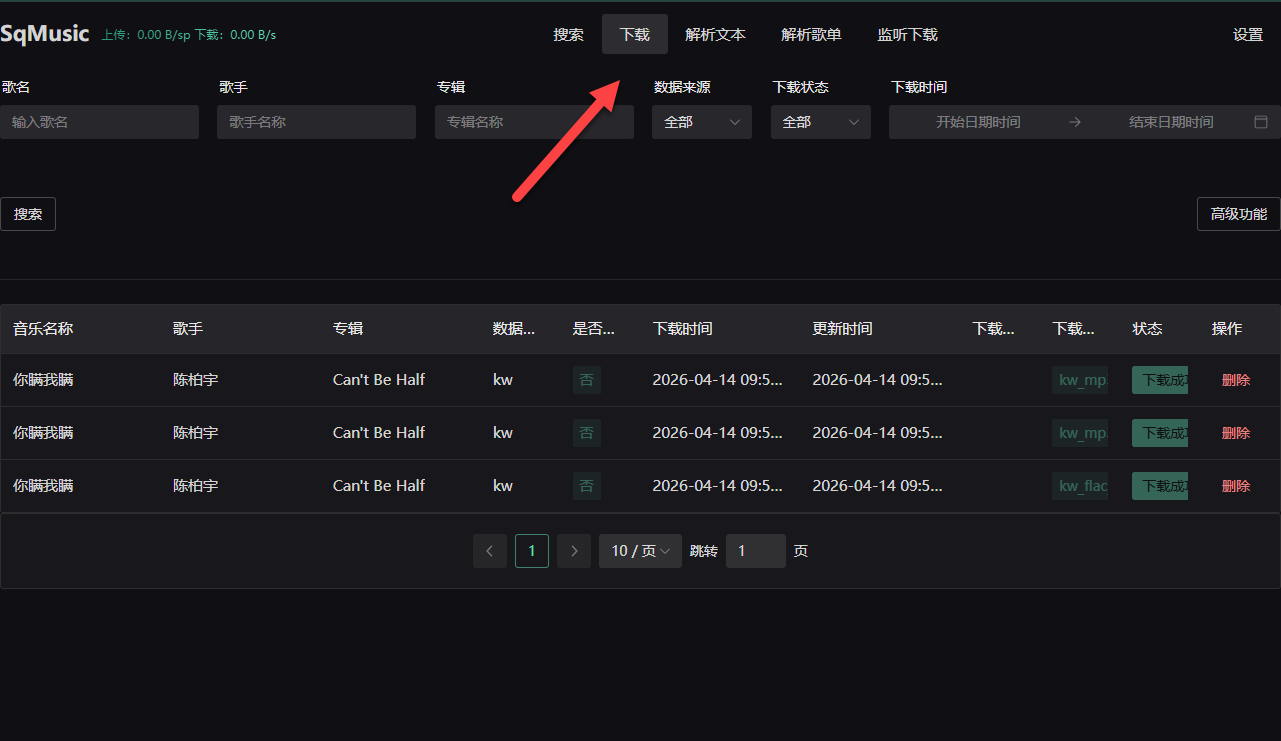Go to the next page with the right chevron
The width and height of the screenshot is (1281, 741).
coord(574,551)
